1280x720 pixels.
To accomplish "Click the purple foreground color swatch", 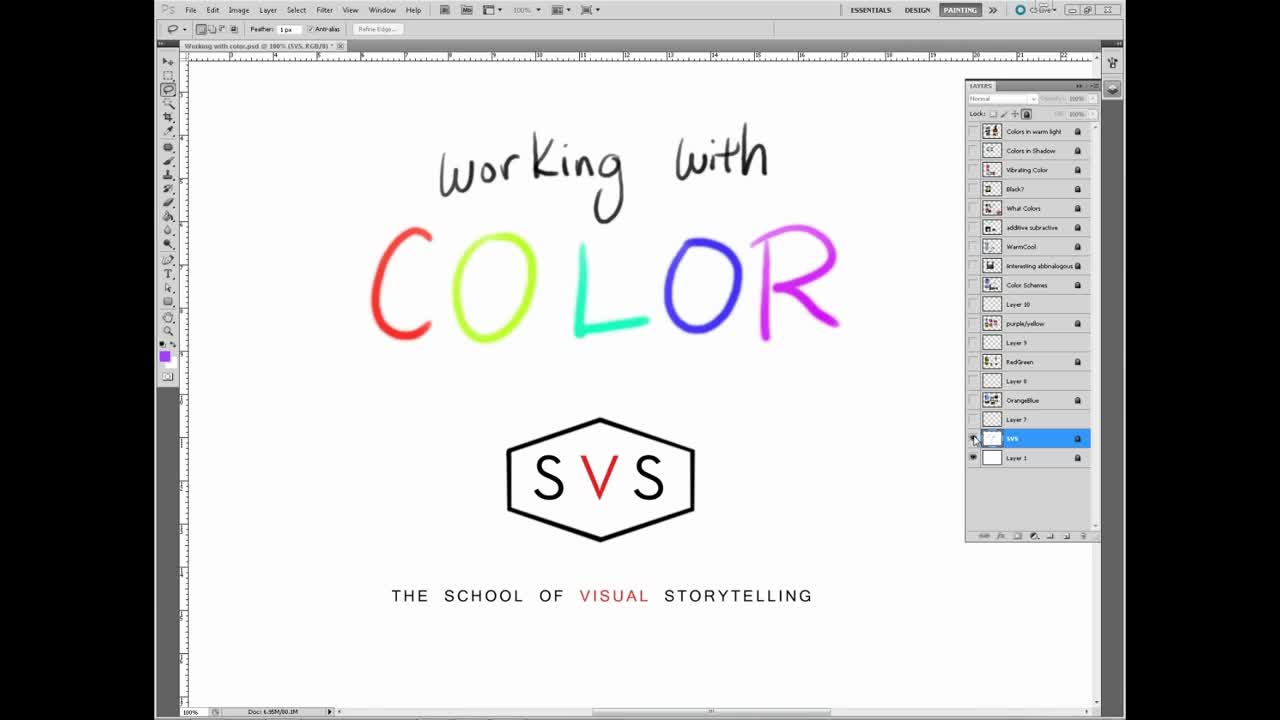I will coord(165,356).
